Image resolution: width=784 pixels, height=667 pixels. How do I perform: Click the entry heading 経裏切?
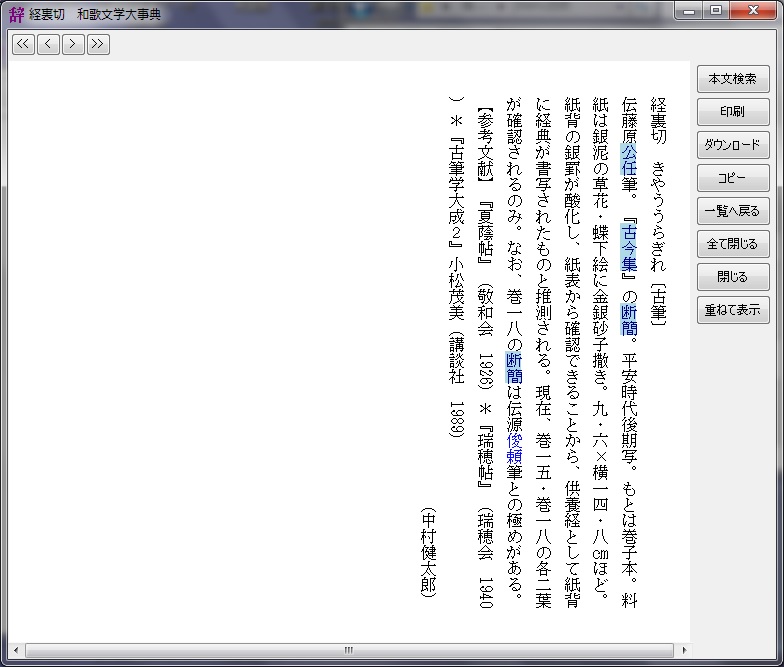pos(658,120)
